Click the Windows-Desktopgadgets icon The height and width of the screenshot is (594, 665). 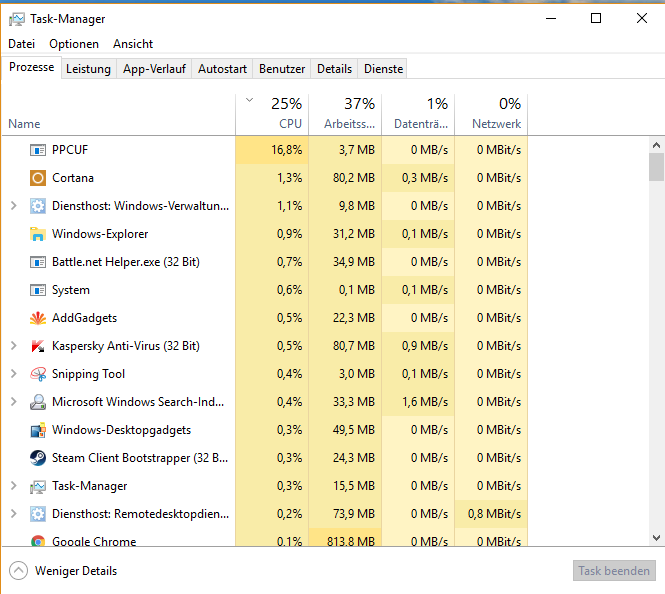(38, 430)
